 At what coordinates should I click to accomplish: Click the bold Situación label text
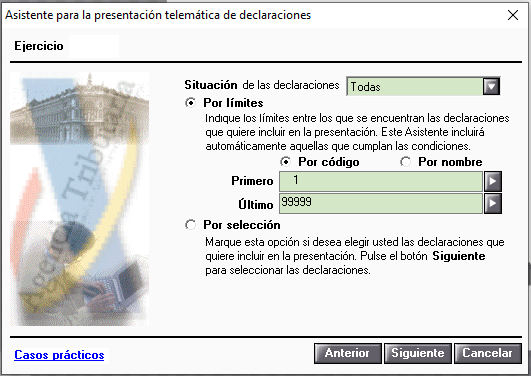click(211, 85)
